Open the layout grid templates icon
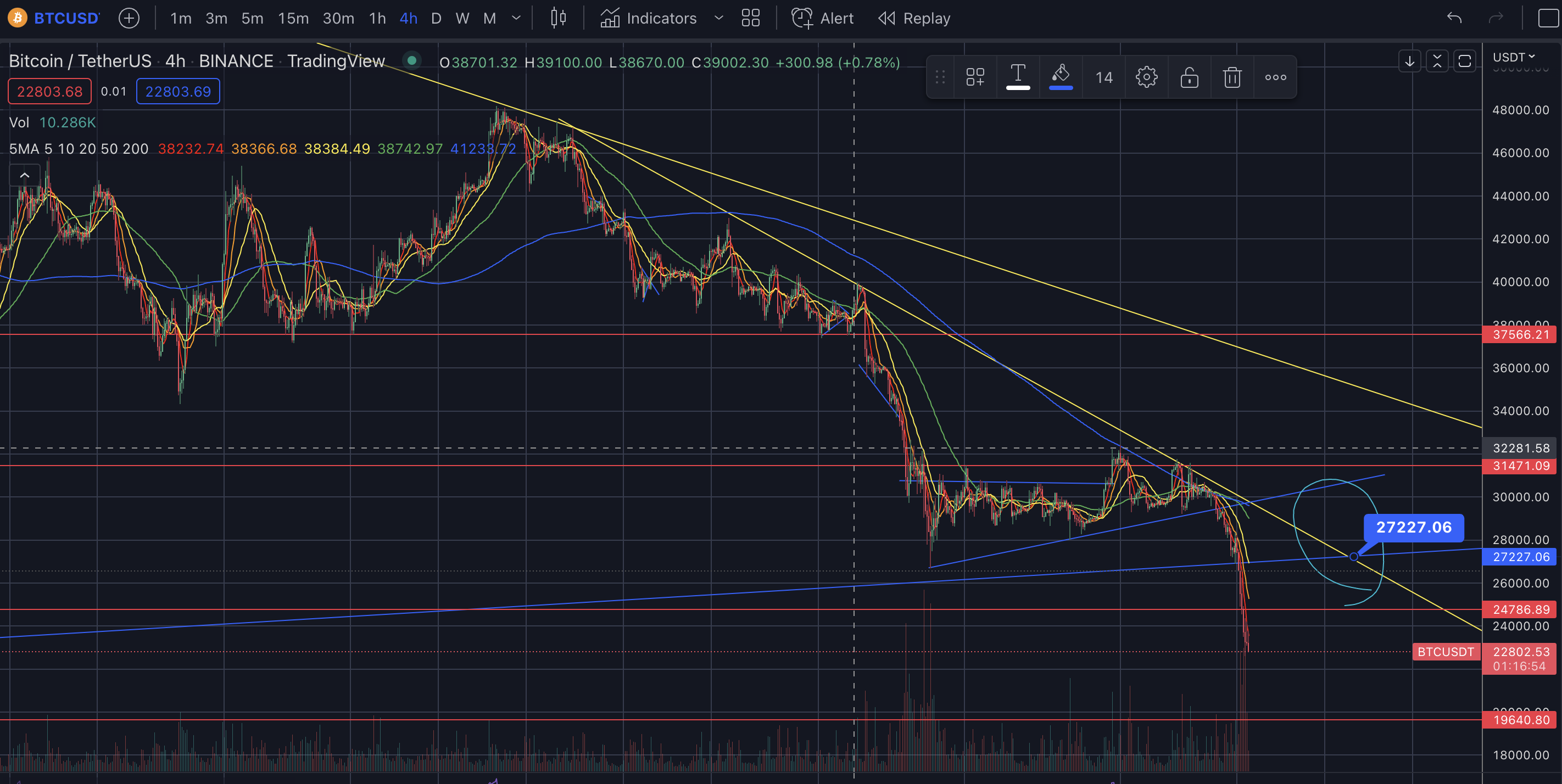 [750, 18]
